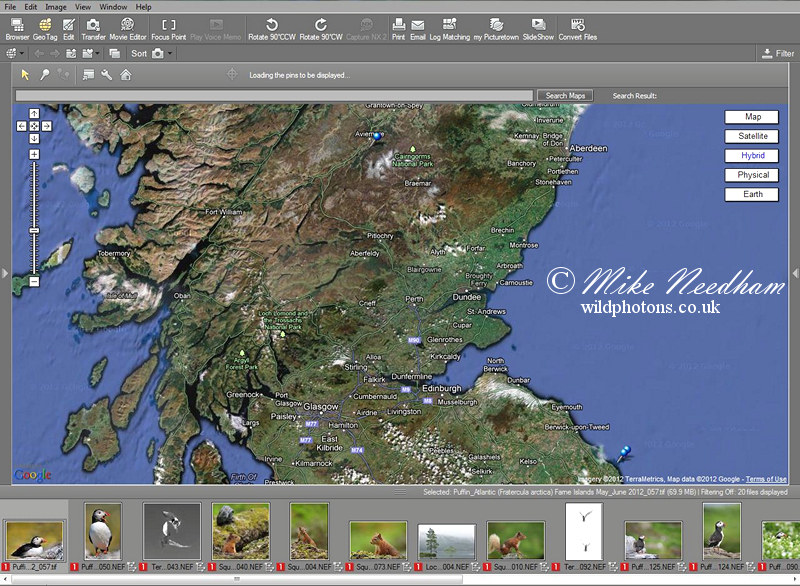The width and height of the screenshot is (800, 586).
Task: Reset map to center view
Action: click(x=34, y=126)
